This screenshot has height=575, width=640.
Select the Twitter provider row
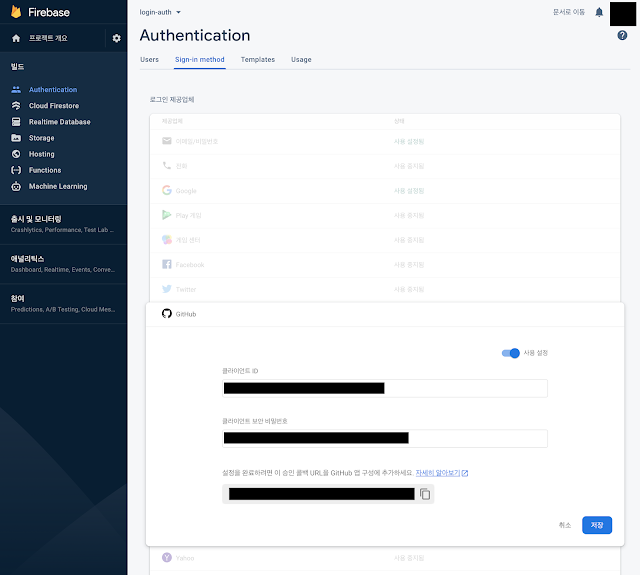384,289
